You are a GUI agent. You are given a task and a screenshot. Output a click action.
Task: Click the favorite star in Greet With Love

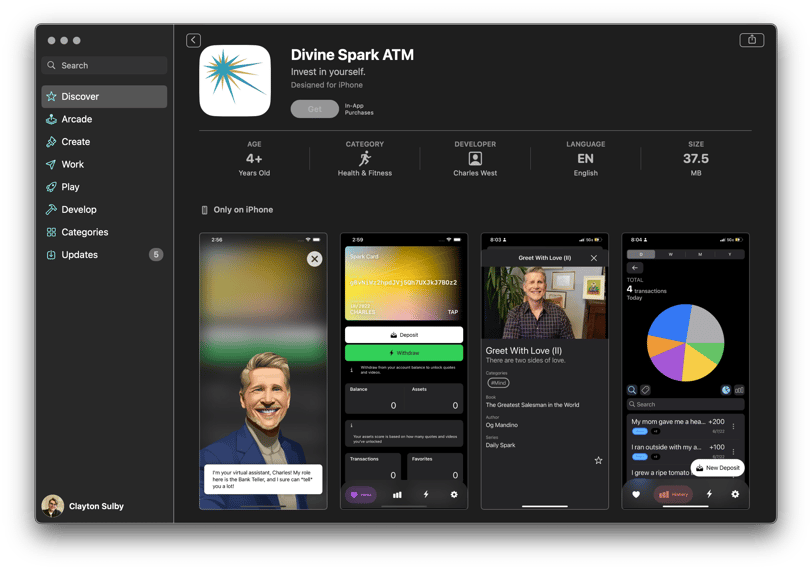[599, 461]
